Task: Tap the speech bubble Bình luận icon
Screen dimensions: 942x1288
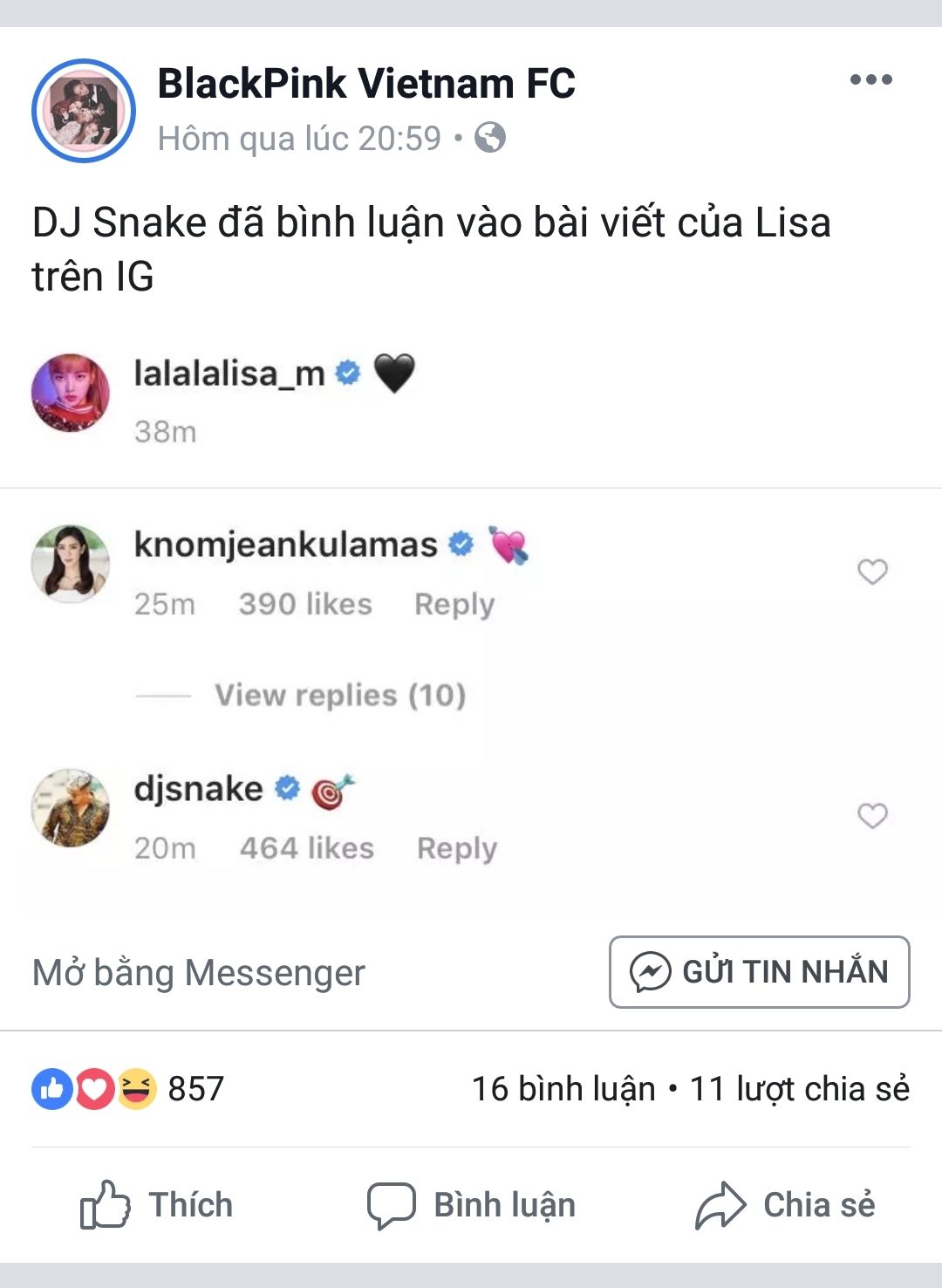Action: pyautogui.click(x=391, y=1206)
